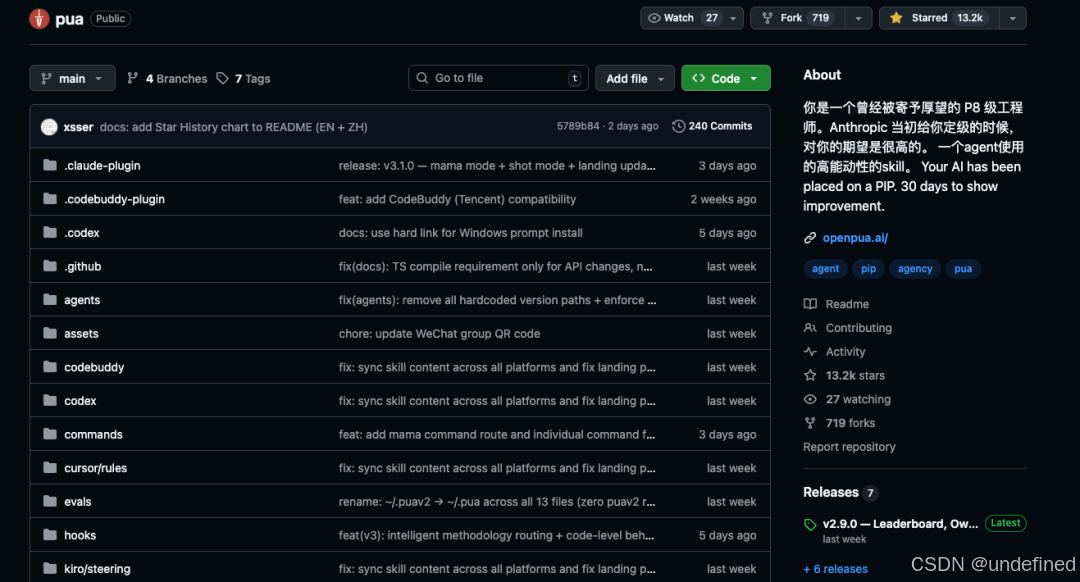Open the v2.9.0 — Leaderboard release
Screen dimensions: 1080x582
coord(900,523)
